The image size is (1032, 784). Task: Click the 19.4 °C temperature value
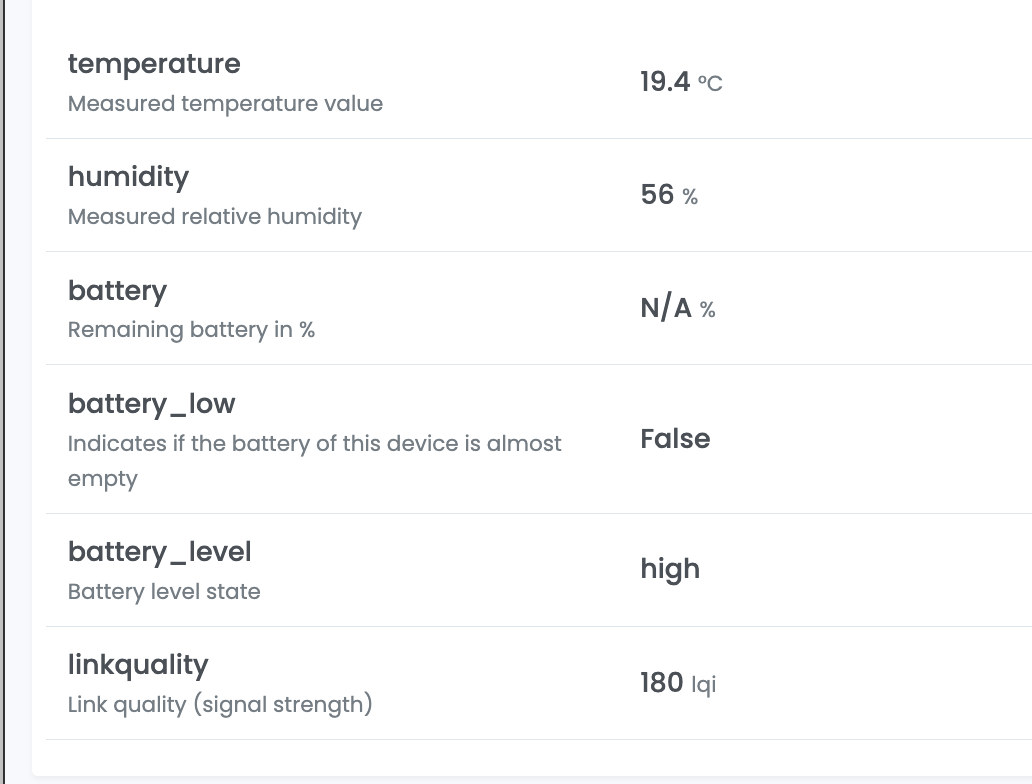point(681,82)
